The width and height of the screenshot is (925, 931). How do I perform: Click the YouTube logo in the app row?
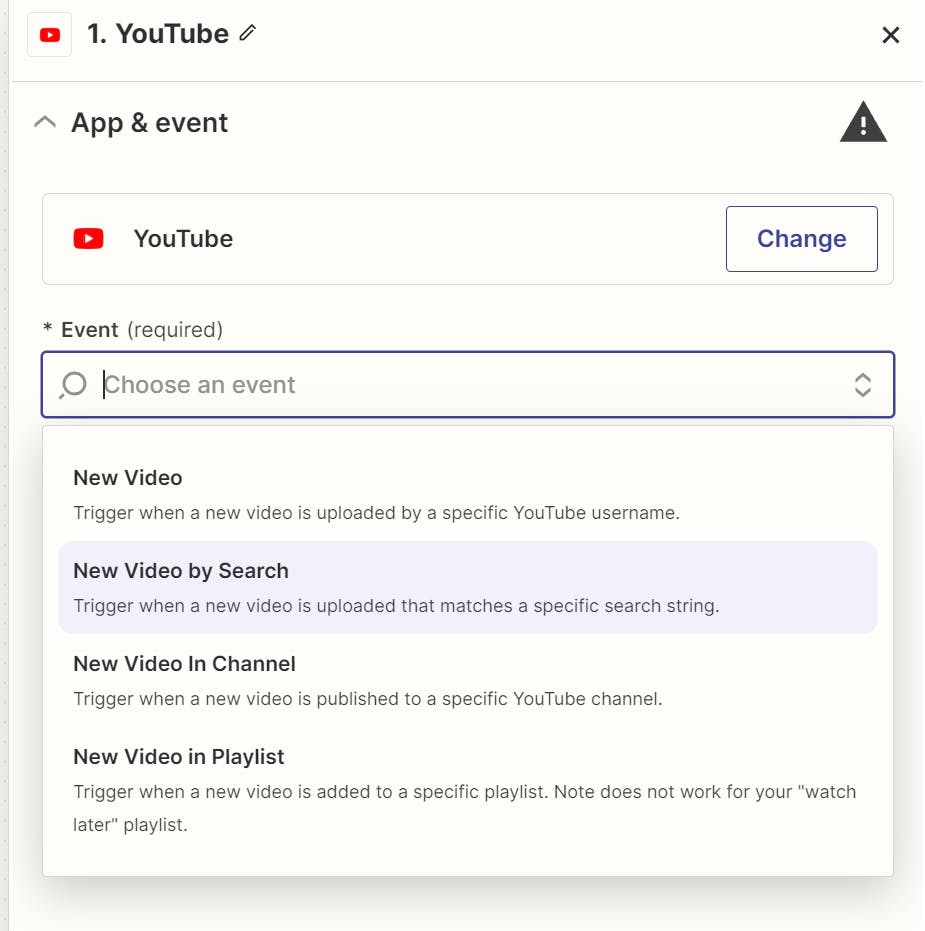click(88, 239)
